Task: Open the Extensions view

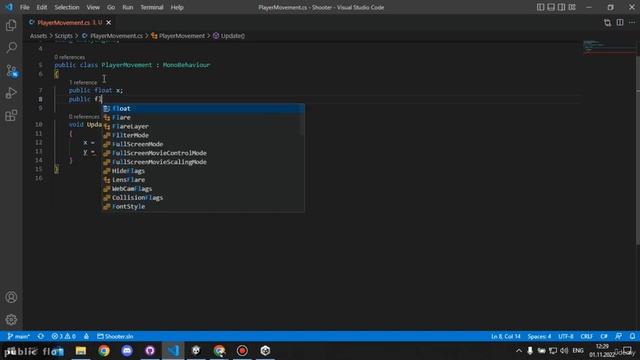Action: (11, 116)
